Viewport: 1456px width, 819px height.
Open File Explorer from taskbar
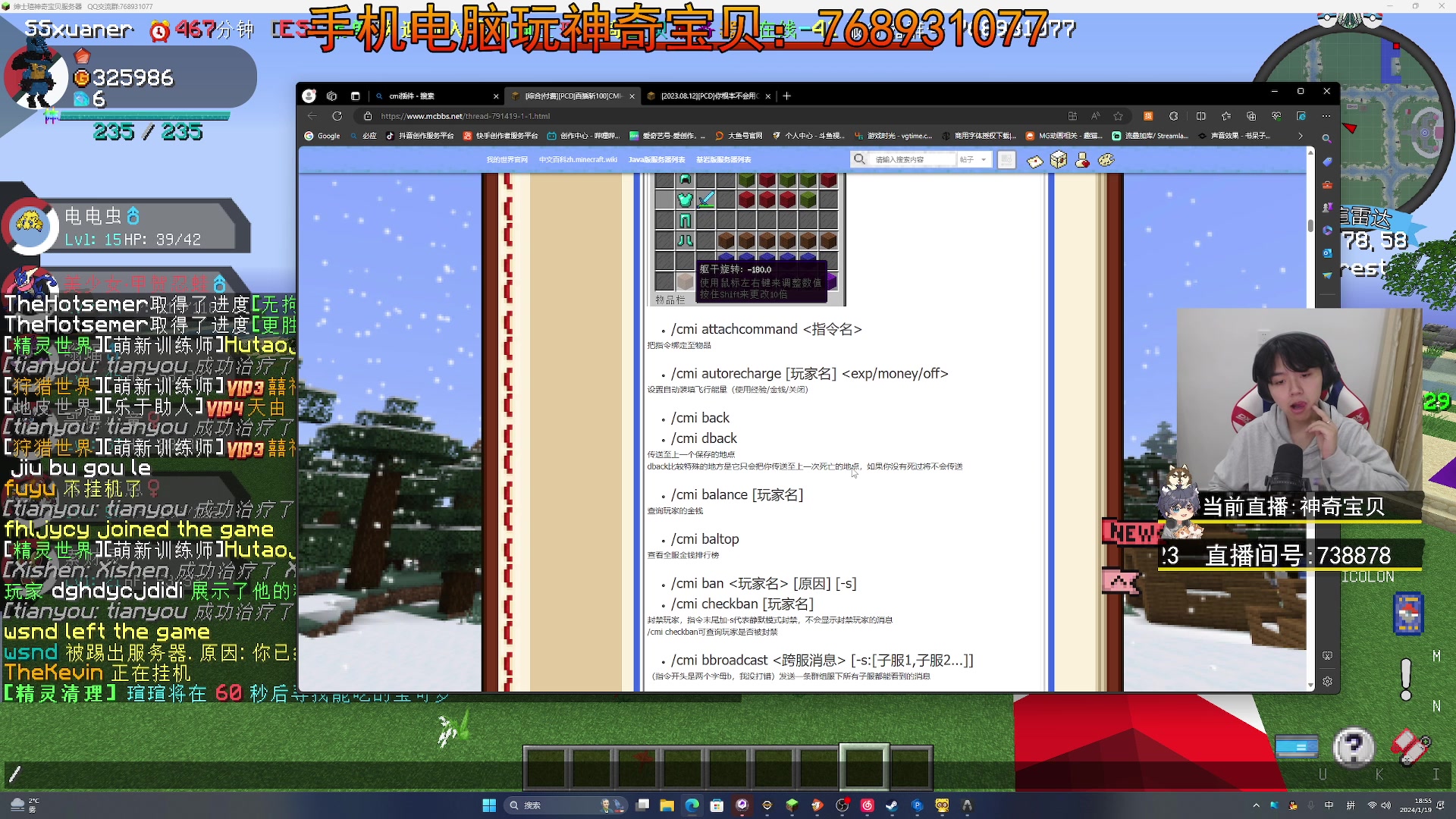(667, 805)
